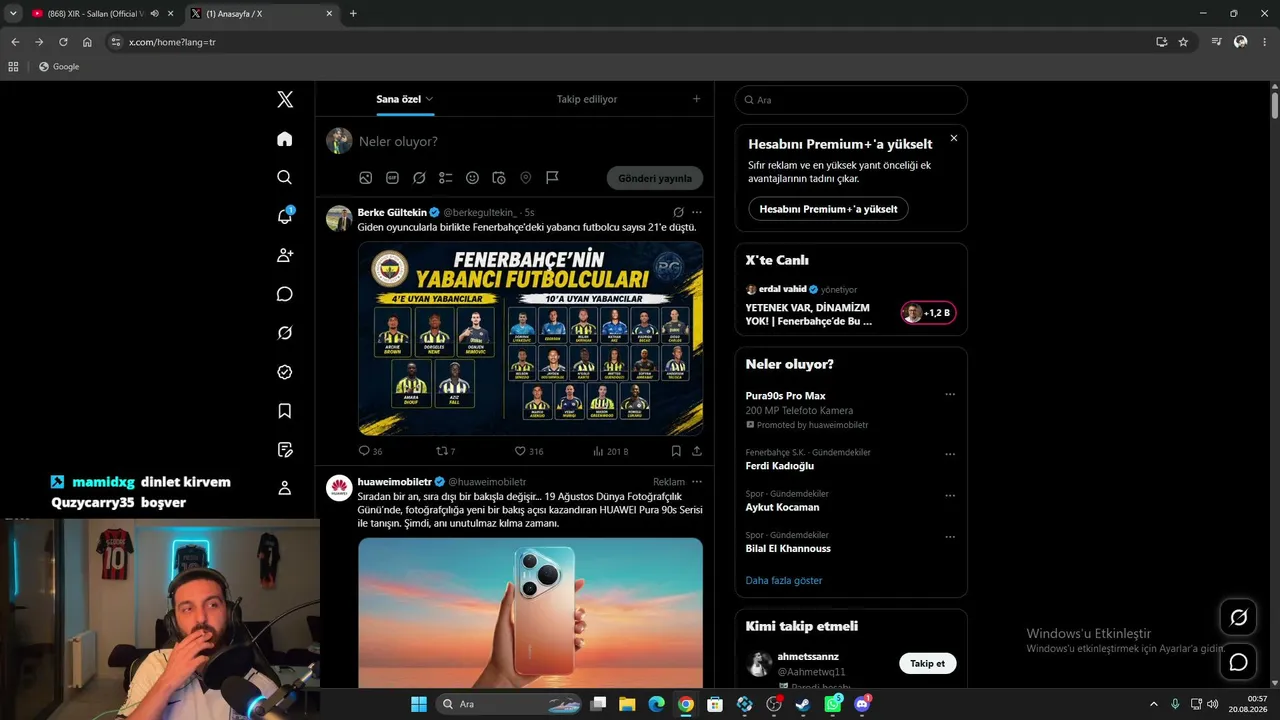Open Grok from the left sidebar
This screenshot has height=720, width=1280.
point(285,333)
